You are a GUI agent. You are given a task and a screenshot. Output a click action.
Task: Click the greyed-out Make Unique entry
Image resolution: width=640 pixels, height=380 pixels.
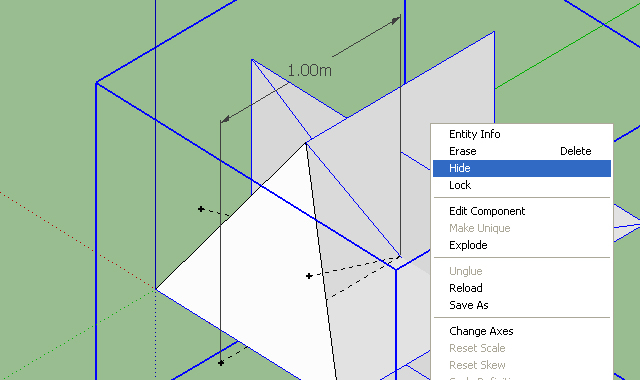click(522, 228)
